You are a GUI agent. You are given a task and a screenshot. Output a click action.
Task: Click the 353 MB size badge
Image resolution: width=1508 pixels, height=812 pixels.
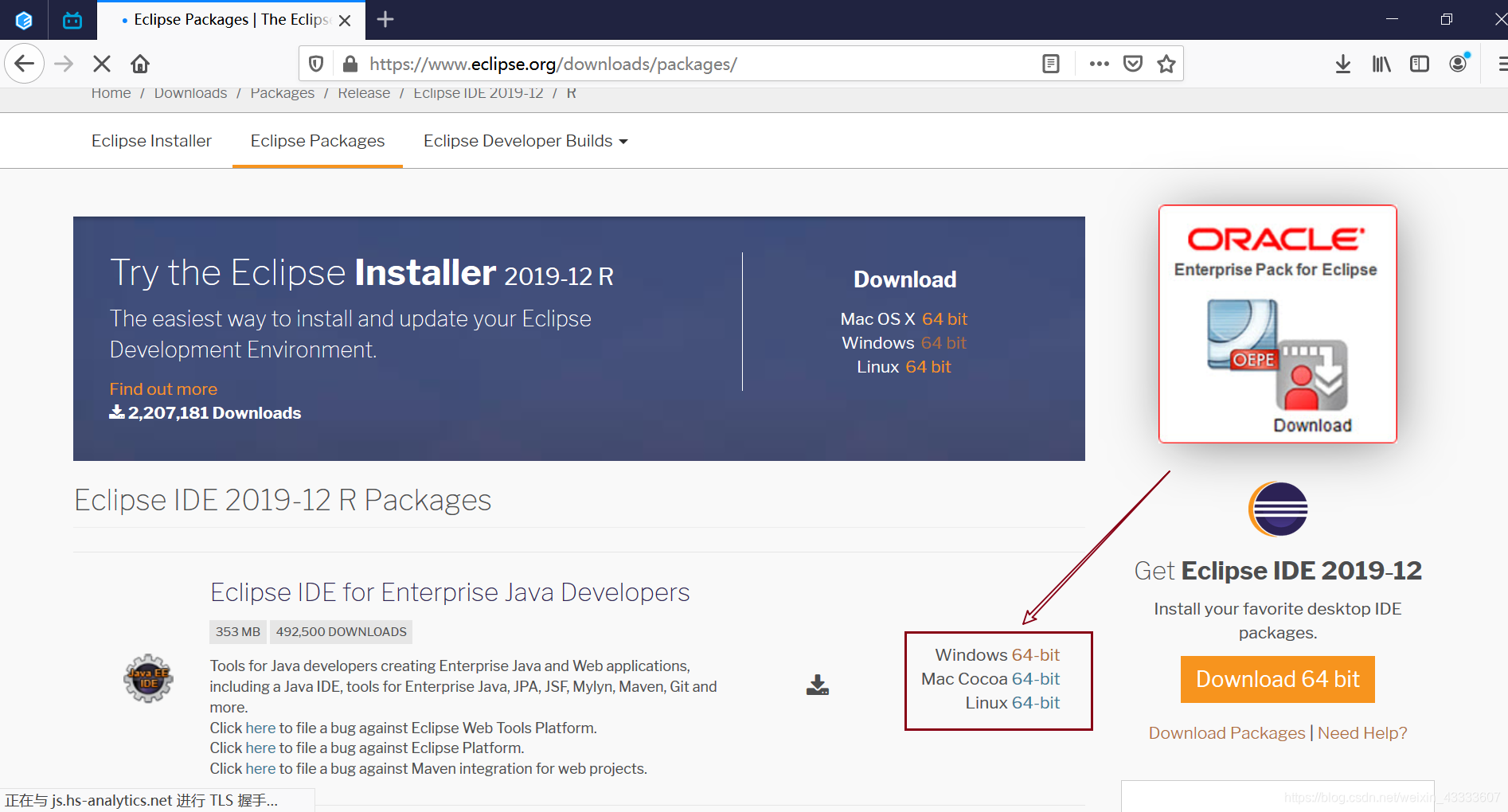click(x=237, y=631)
